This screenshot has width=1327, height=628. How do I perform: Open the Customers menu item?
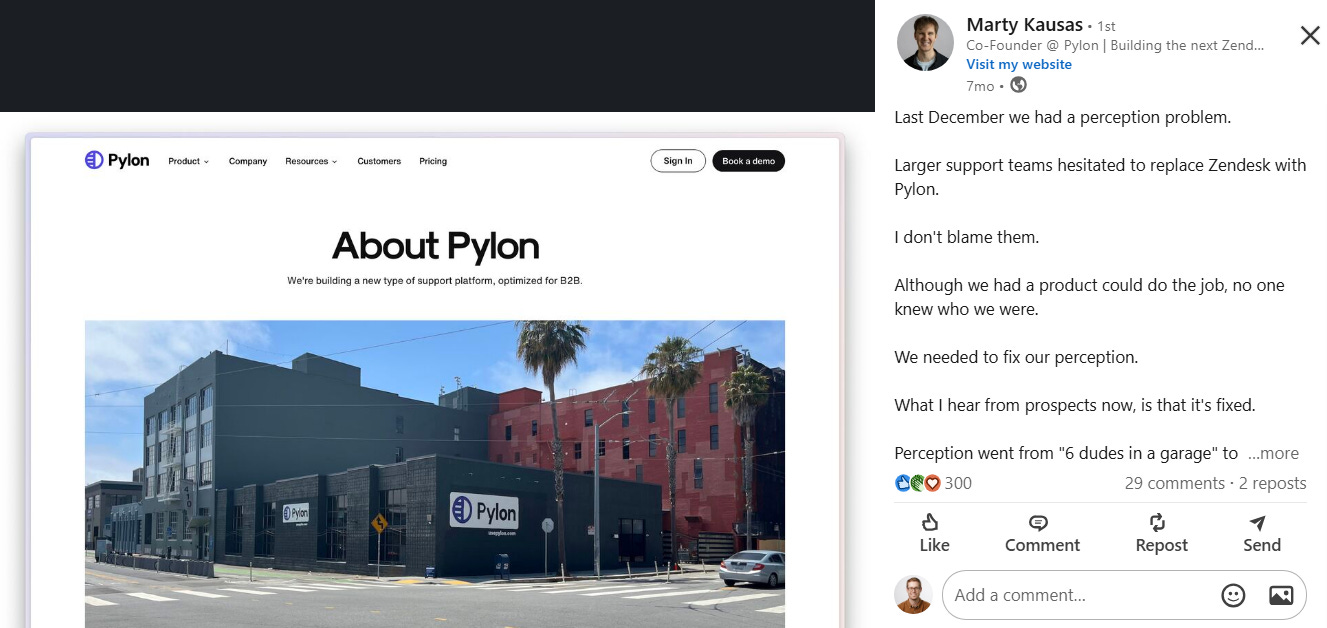click(x=379, y=161)
